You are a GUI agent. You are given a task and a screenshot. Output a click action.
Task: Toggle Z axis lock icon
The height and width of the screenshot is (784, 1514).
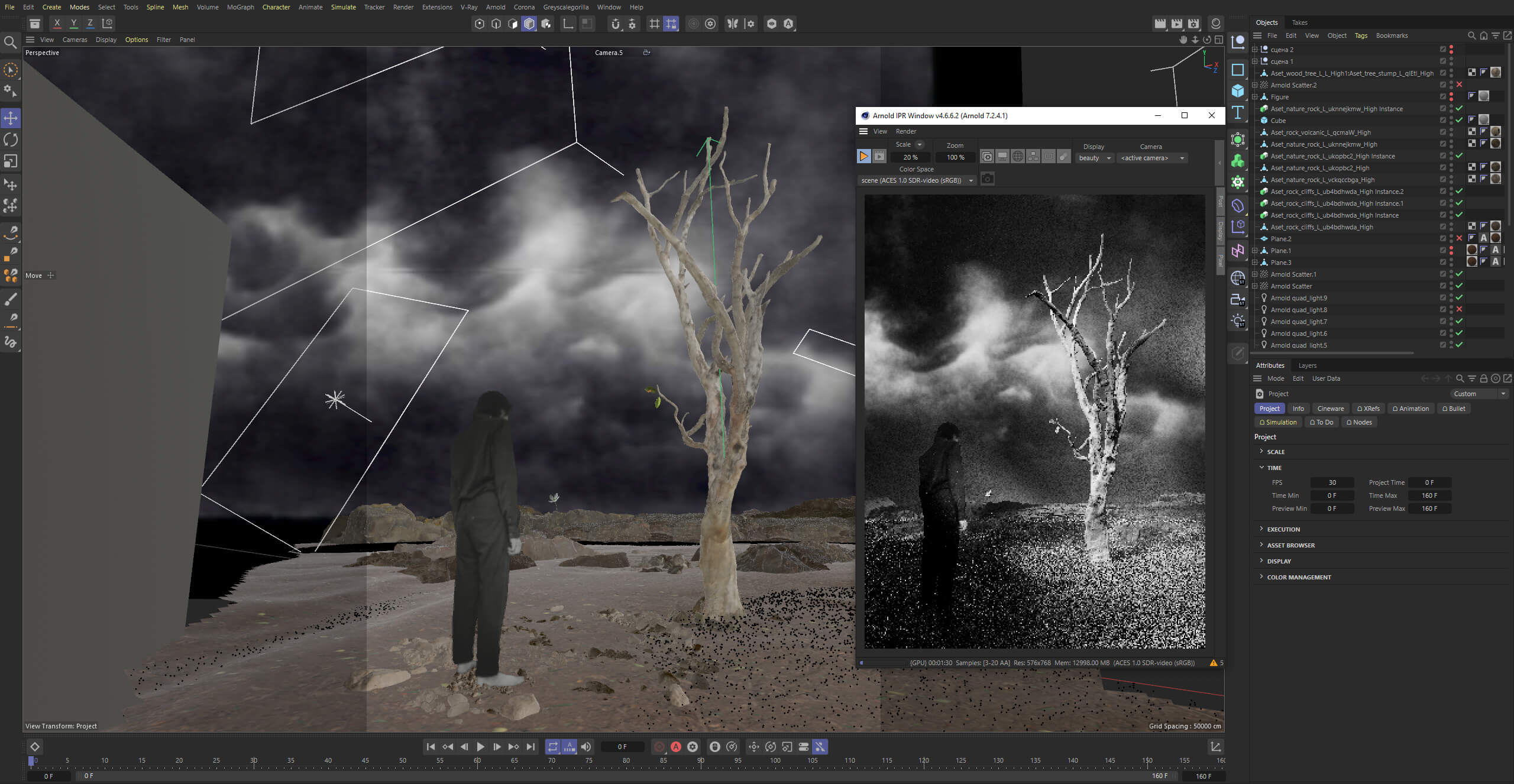click(x=90, y=24)
